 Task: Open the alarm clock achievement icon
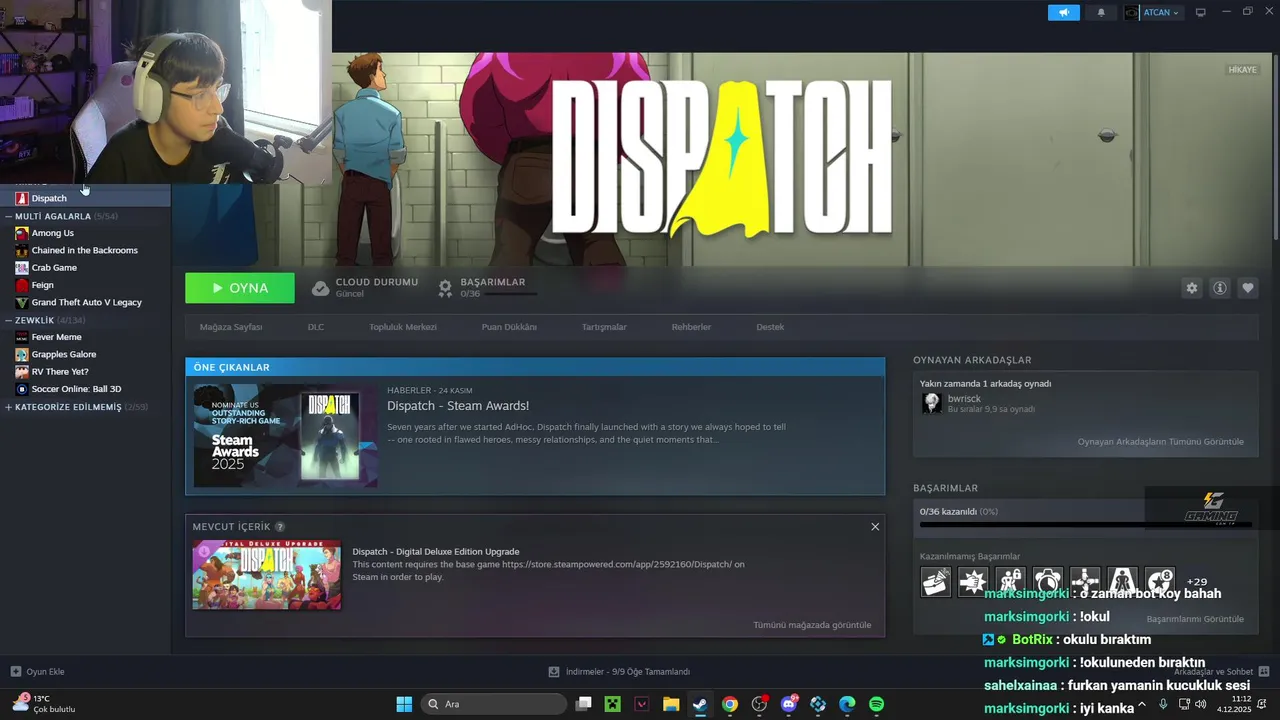[x=1048, y=581]
